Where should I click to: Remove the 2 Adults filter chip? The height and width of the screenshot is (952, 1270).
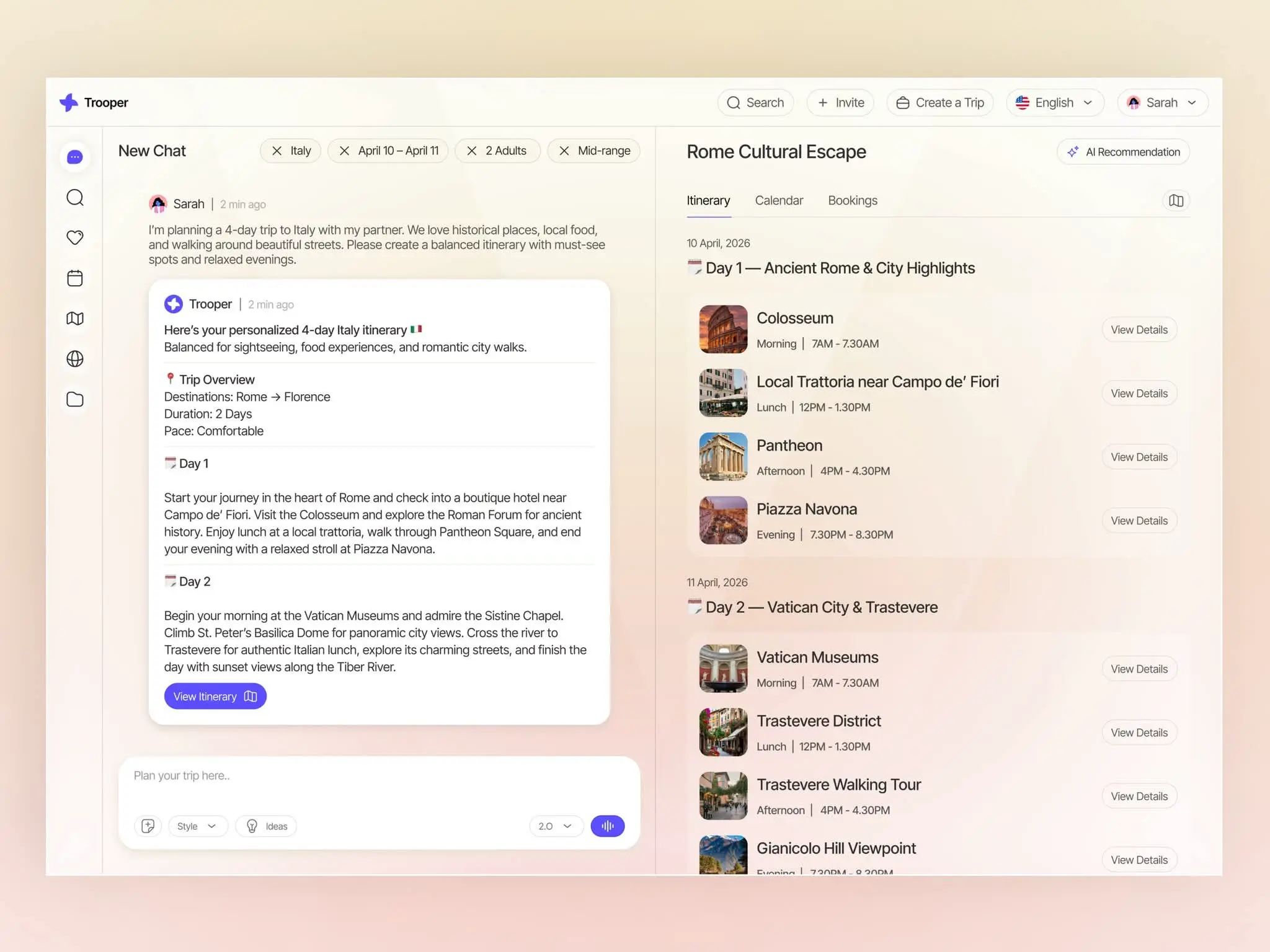pyautogui.click(x=472, y=151)
